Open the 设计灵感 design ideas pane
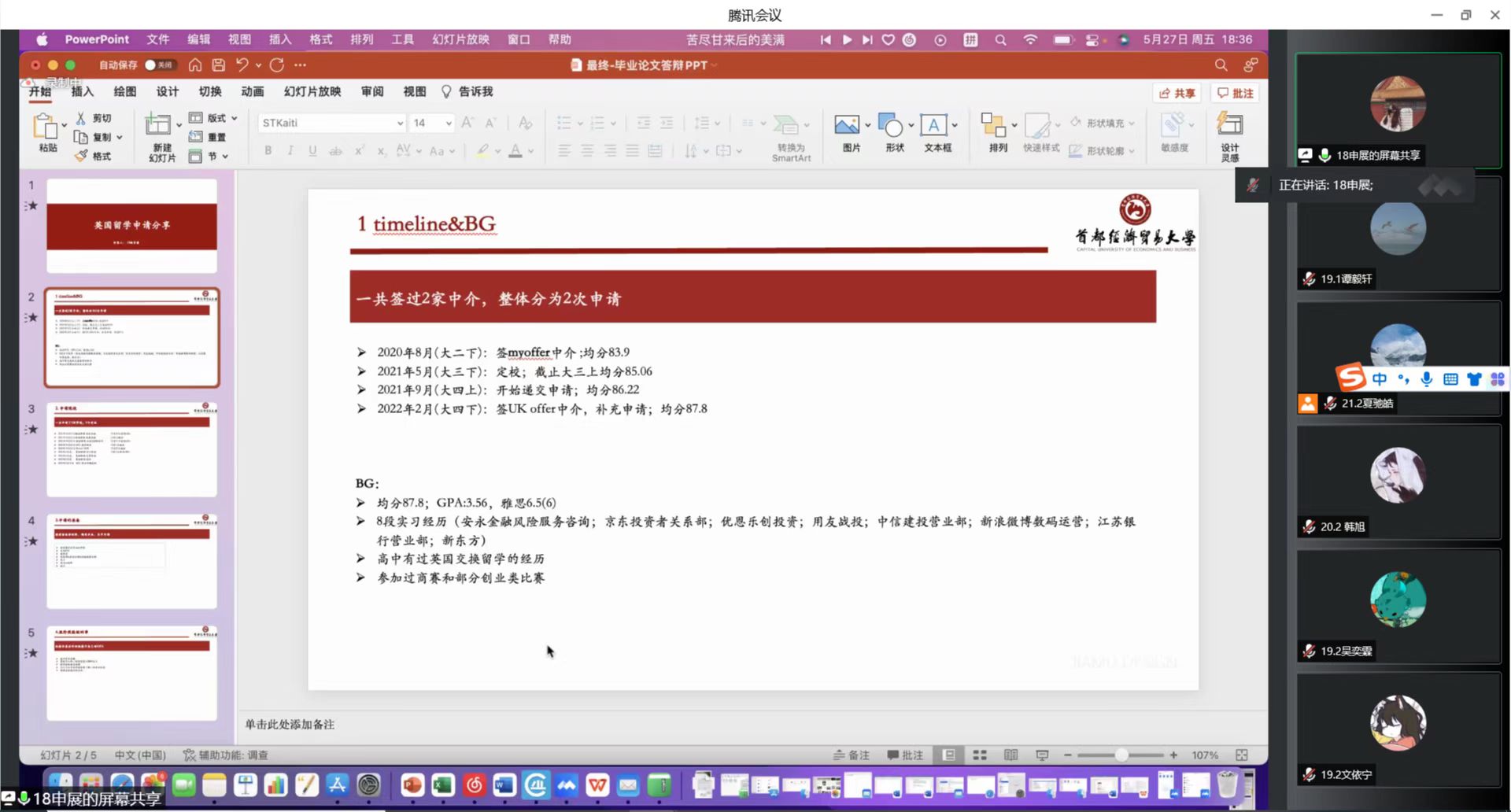This screenshot has height=812, width=1511. click(1229, 125)
